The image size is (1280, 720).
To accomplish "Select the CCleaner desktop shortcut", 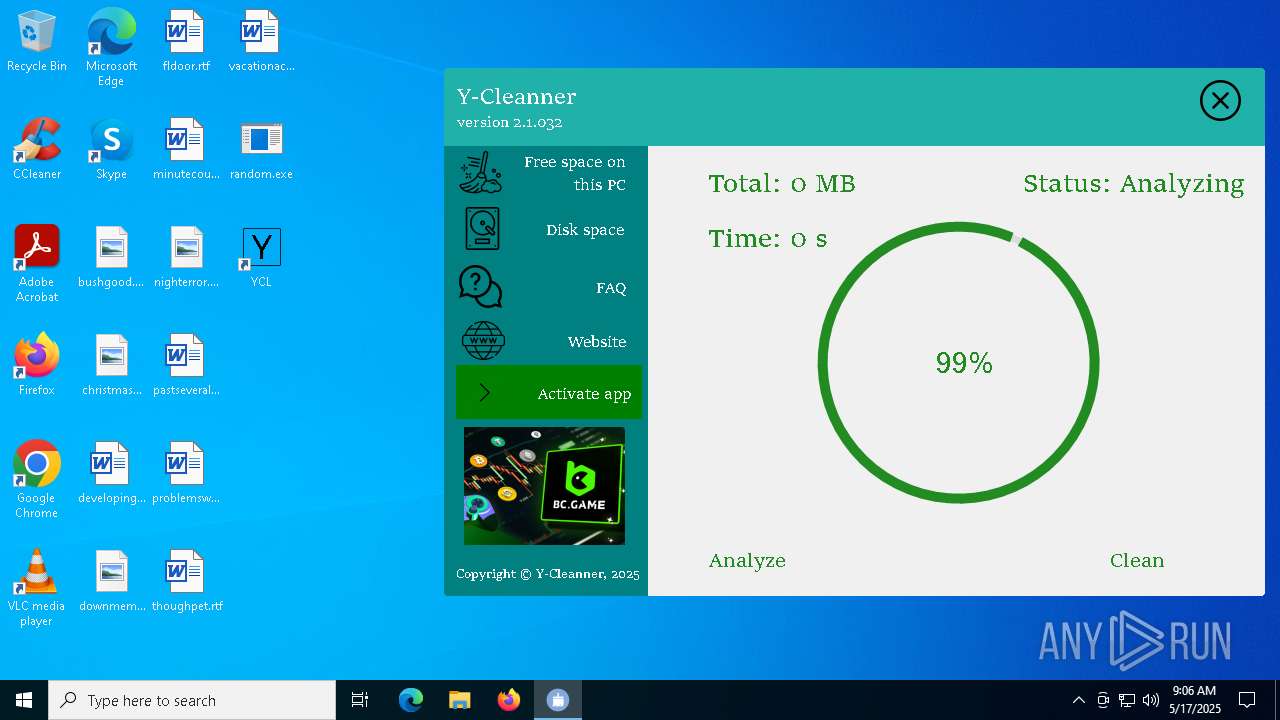I will click(x=37, y=150).
